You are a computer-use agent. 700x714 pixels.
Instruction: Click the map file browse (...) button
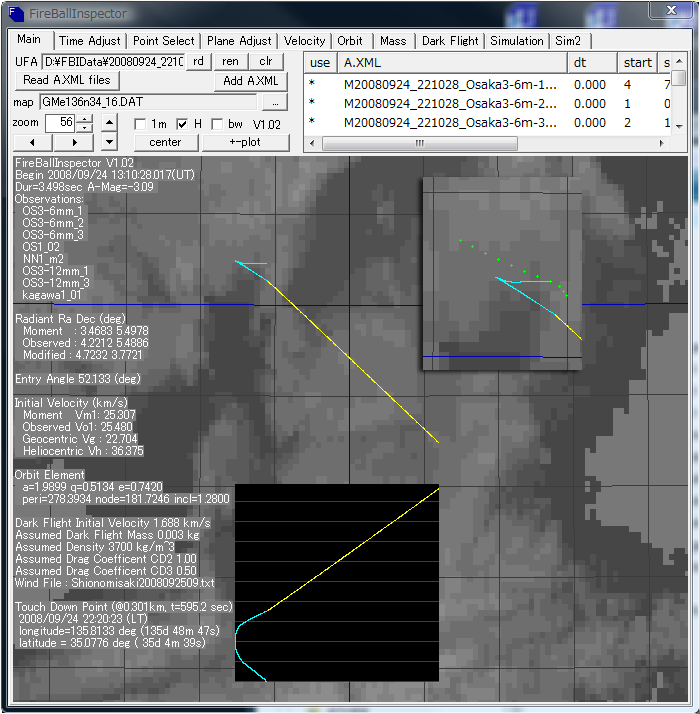coord(273,103)
